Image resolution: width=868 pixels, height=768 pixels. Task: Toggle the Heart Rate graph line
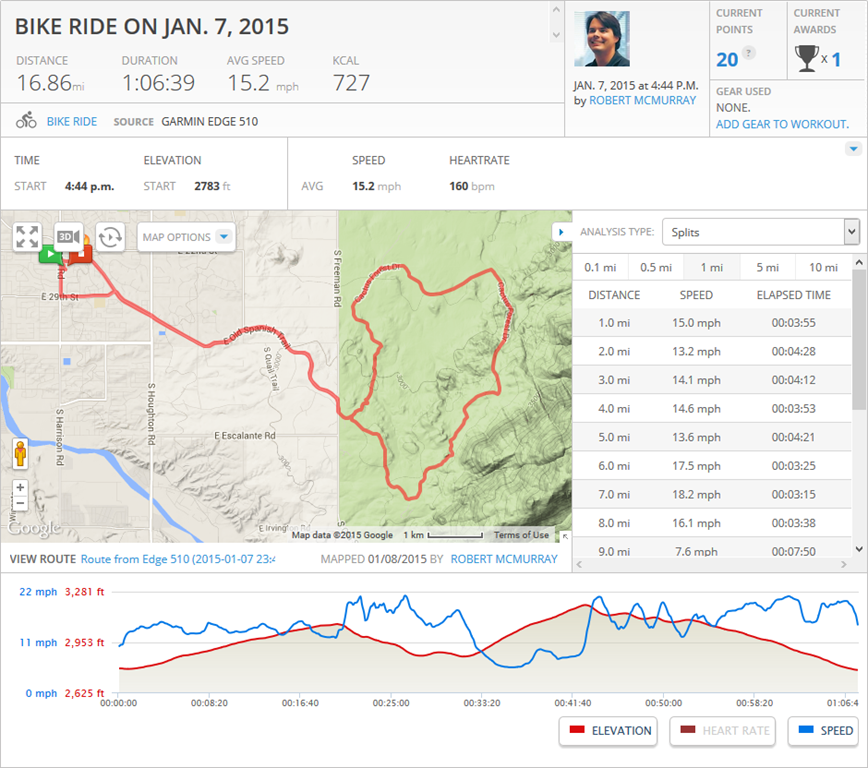(x=723, y=731)
